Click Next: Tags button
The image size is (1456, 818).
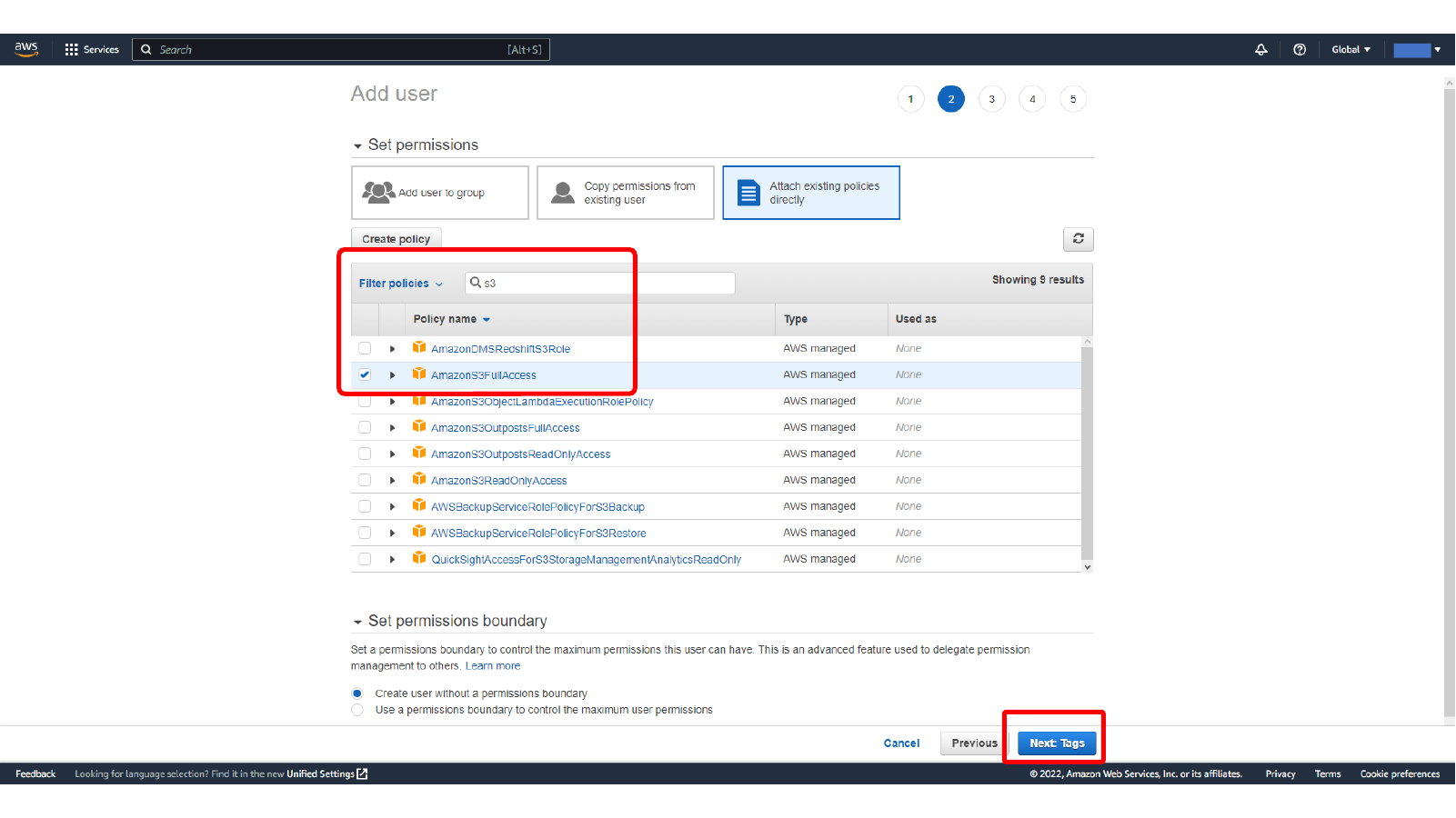(1057, 743)
